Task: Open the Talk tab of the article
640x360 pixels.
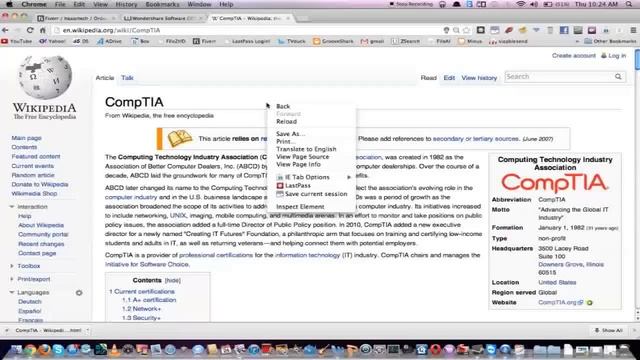Action: coord(127,78)
